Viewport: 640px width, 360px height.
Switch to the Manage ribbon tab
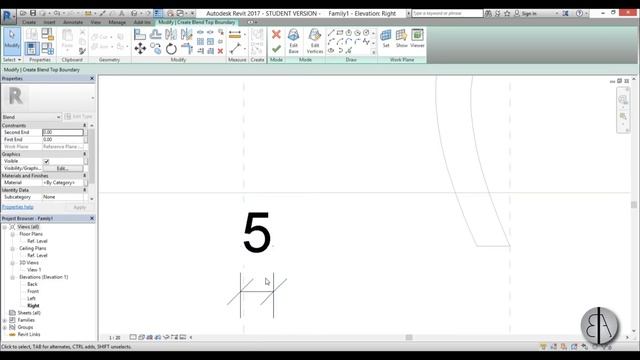117,22
